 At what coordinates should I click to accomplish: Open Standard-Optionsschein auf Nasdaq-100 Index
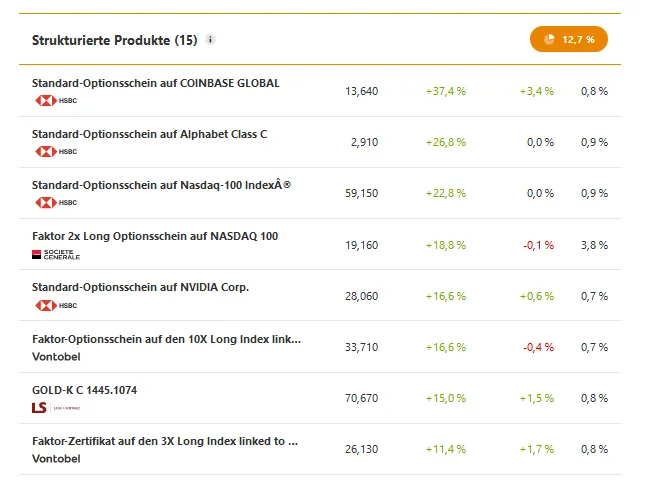[161, 185]
